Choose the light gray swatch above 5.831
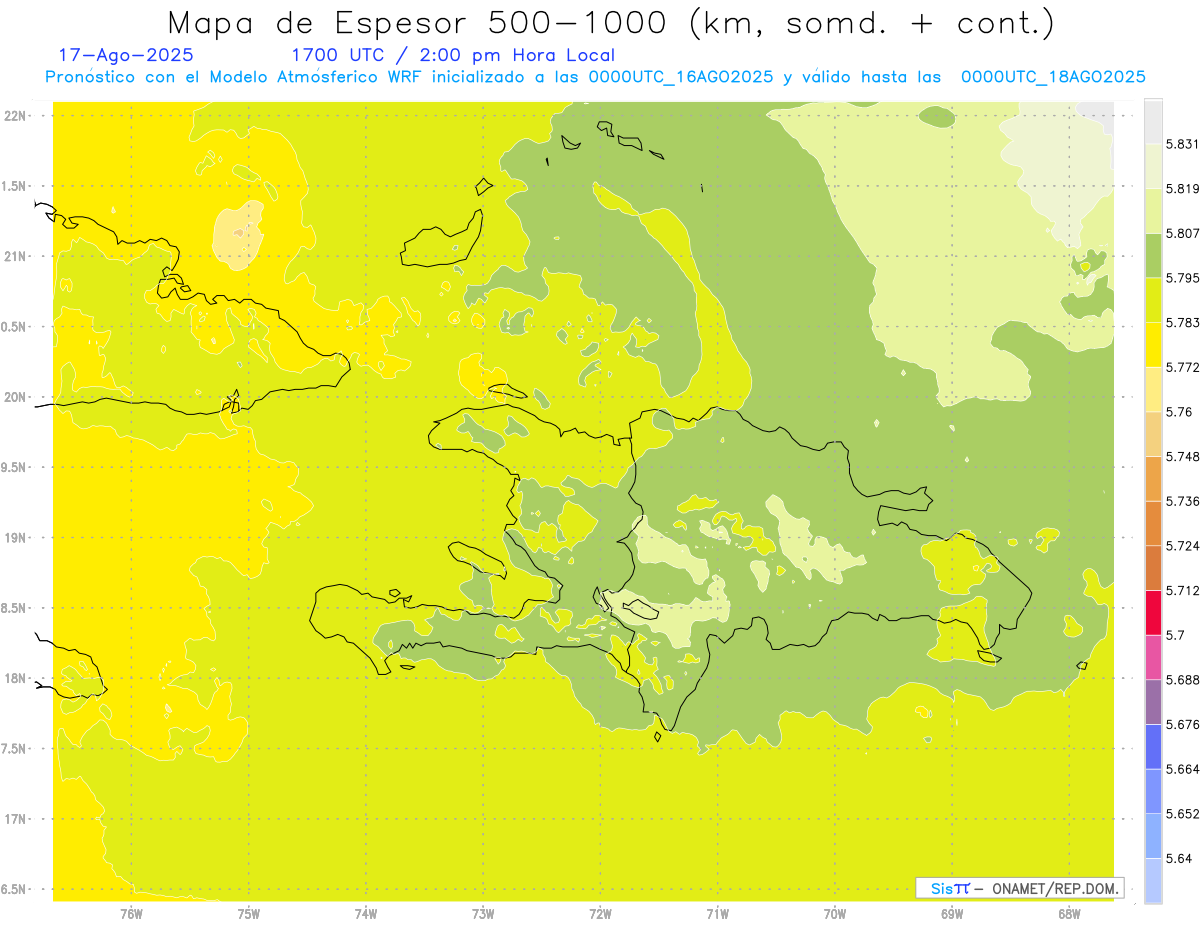 1153,121
